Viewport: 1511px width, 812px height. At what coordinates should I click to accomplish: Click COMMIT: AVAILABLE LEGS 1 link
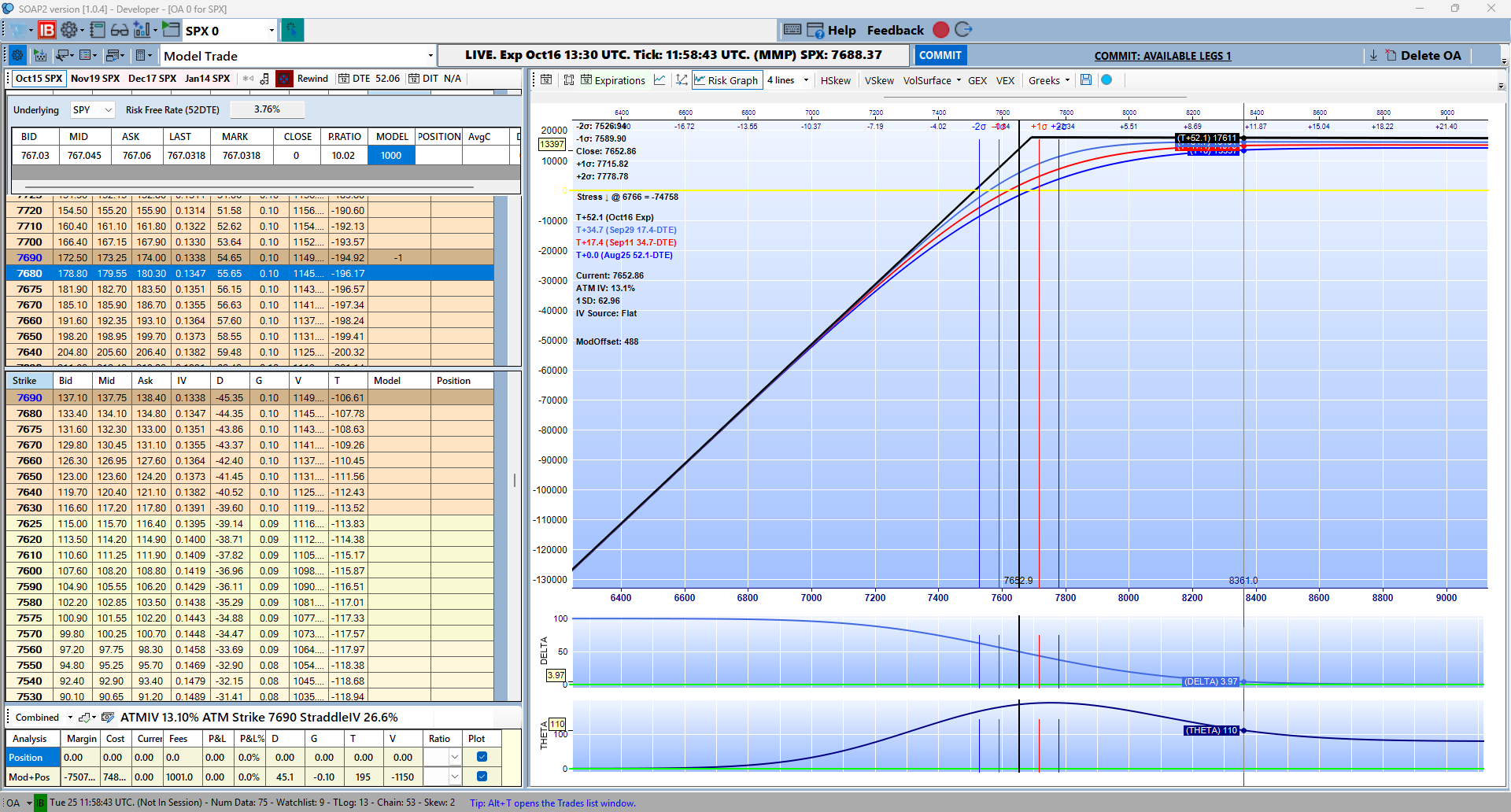[1162, 56]
